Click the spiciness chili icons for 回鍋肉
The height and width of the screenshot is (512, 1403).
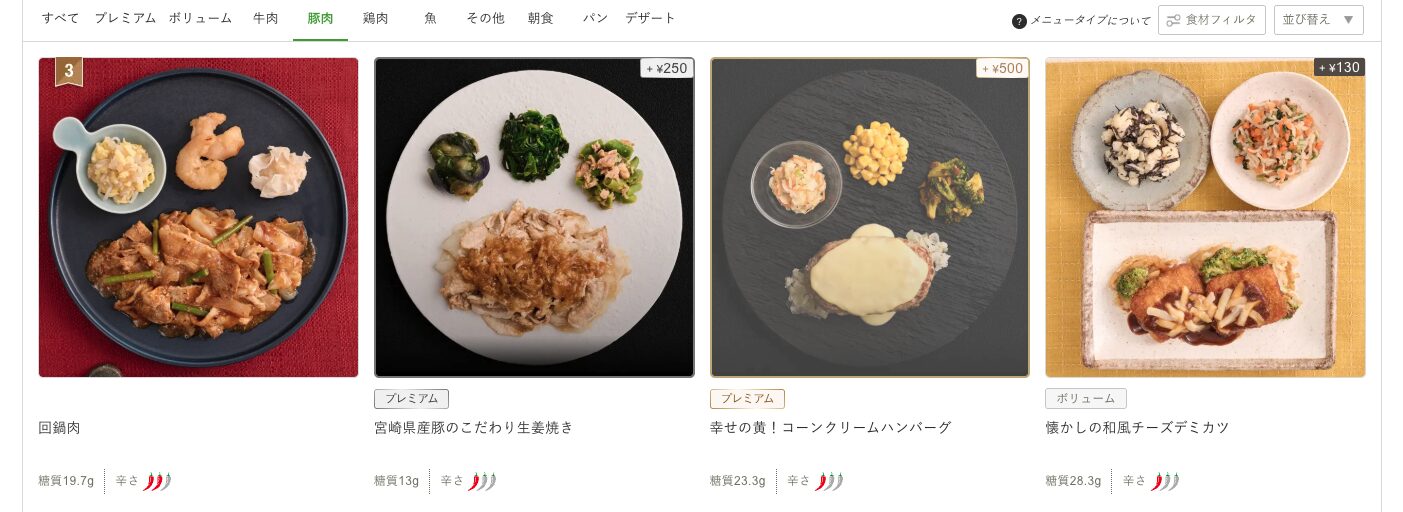(157, 482)
